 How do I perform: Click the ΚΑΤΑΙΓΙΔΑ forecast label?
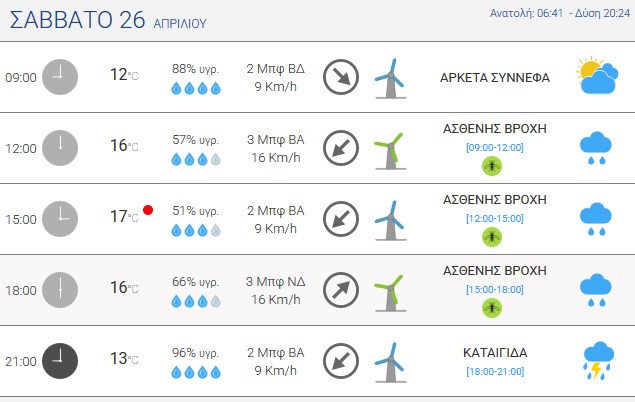click(x=495, y=353)
